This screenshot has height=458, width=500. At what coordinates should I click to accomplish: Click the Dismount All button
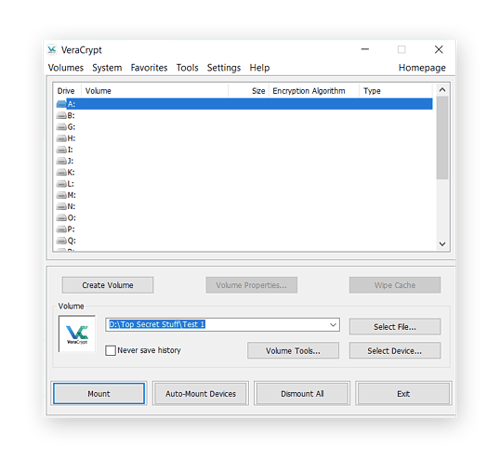click(302, 394)
